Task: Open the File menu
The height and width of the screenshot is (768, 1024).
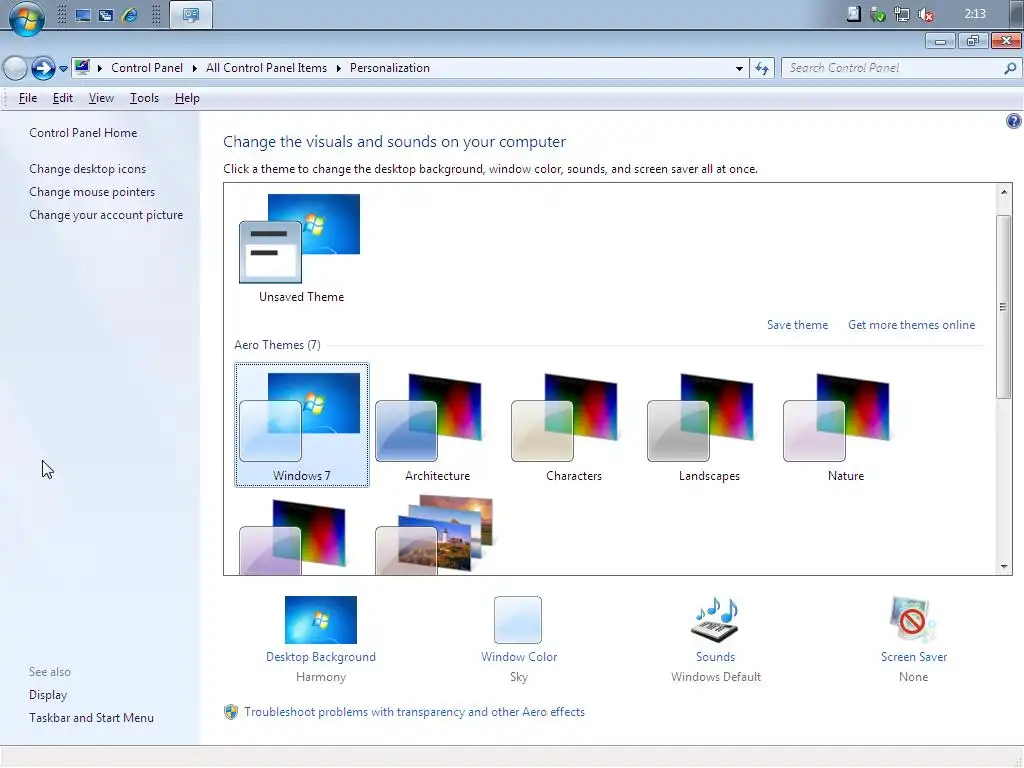Action: point(27,98)
